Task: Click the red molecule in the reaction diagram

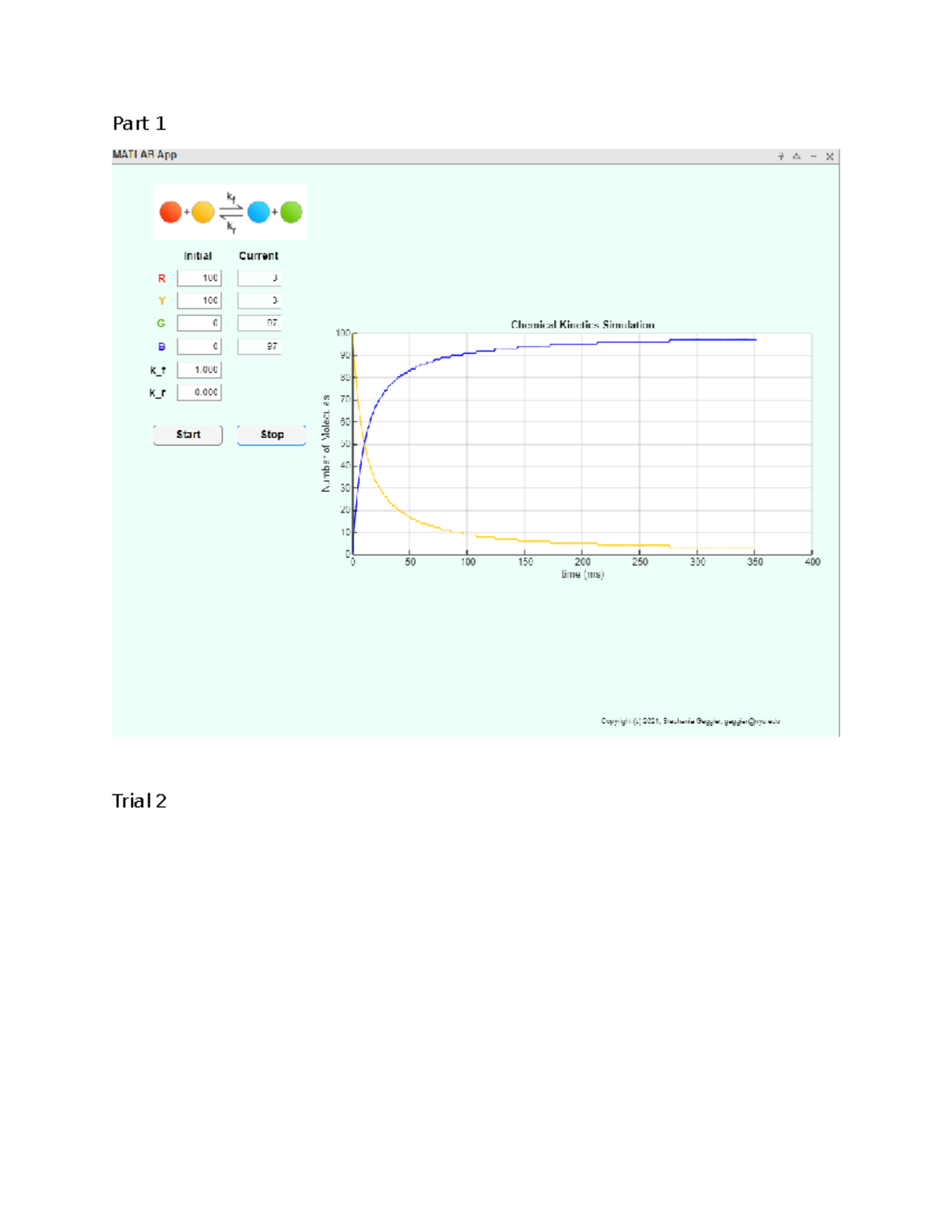Action: pyautogui.click(x=171, y=211)
